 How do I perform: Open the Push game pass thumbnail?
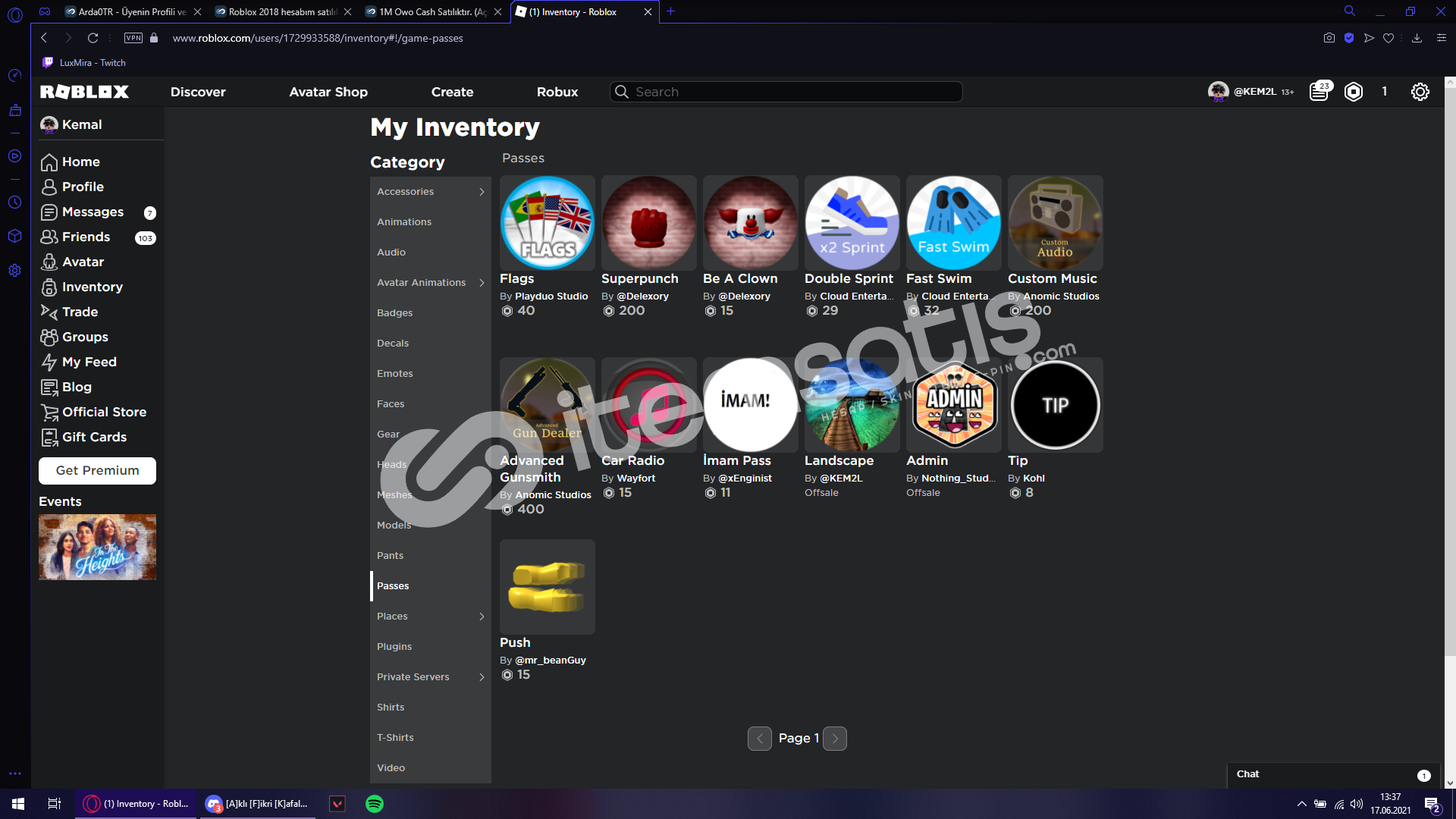coord(548,587)
